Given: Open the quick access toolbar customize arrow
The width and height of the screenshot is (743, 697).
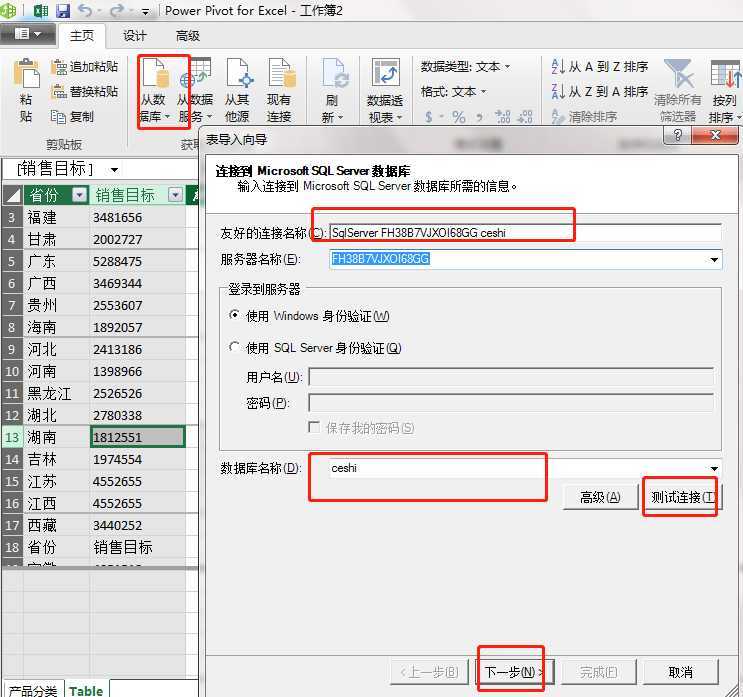Looking at the screenshot, I should click(x=145, y=11).
